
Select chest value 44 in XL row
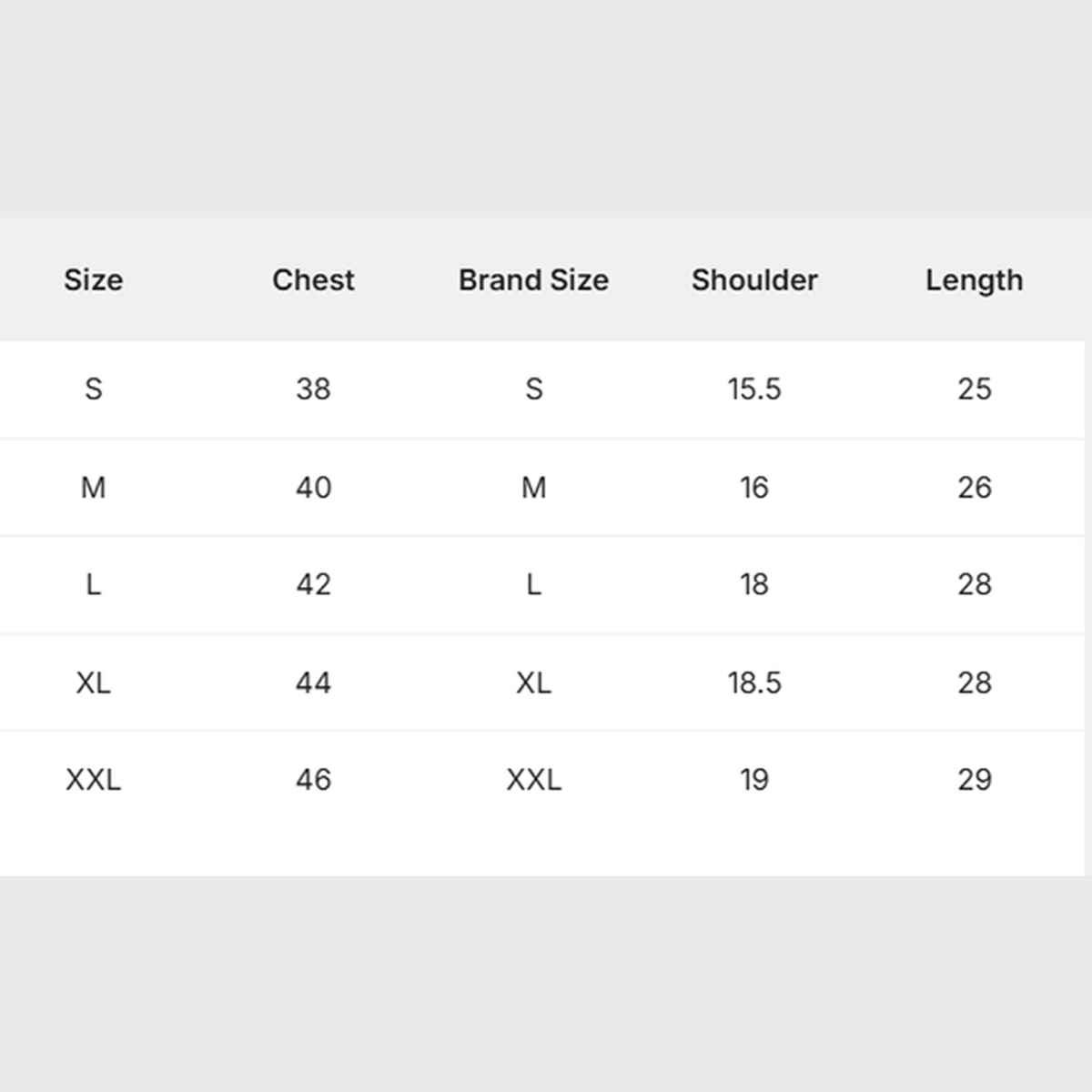[x=313, y=682]
